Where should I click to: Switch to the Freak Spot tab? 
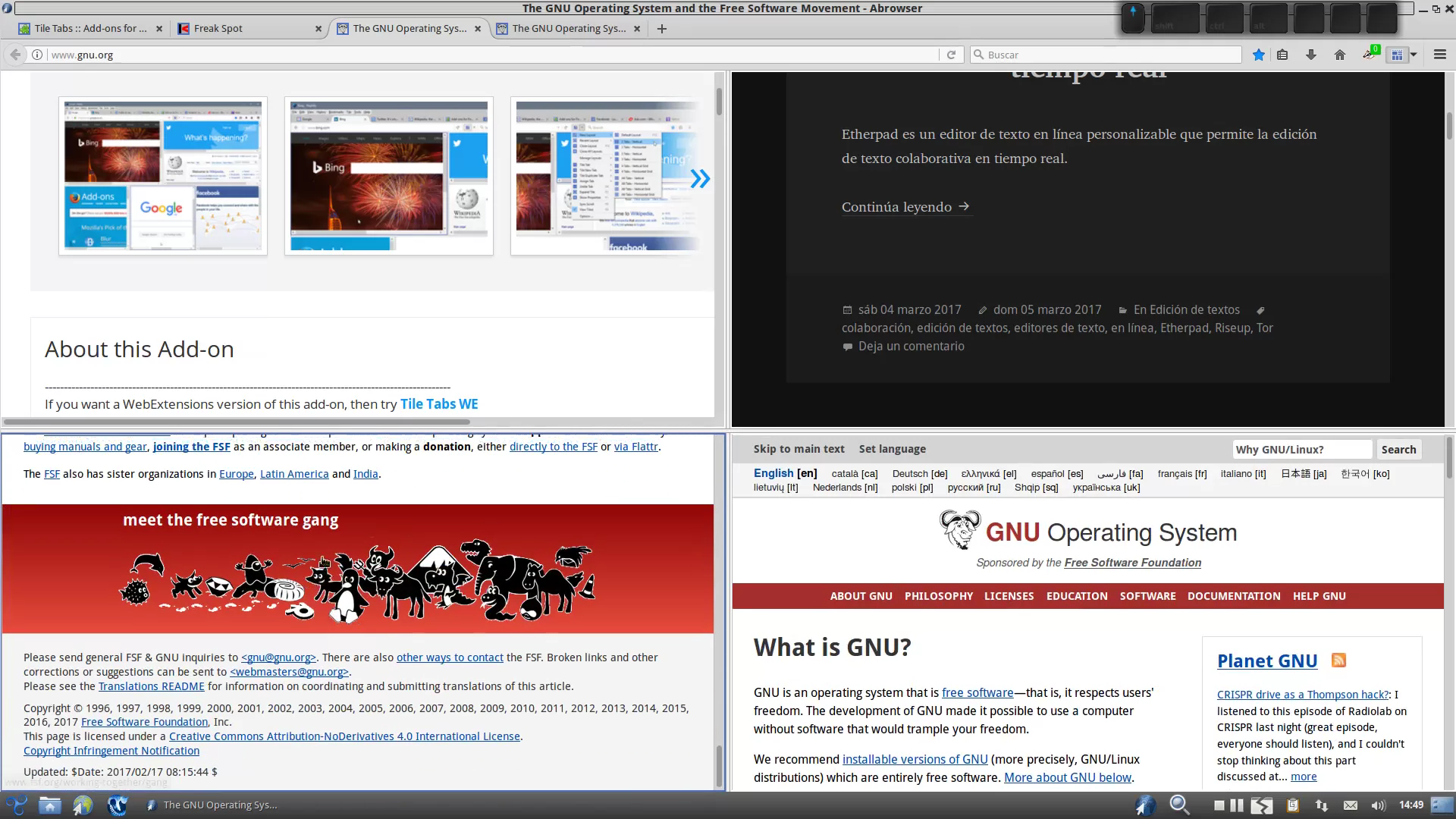tap(218, 29)
